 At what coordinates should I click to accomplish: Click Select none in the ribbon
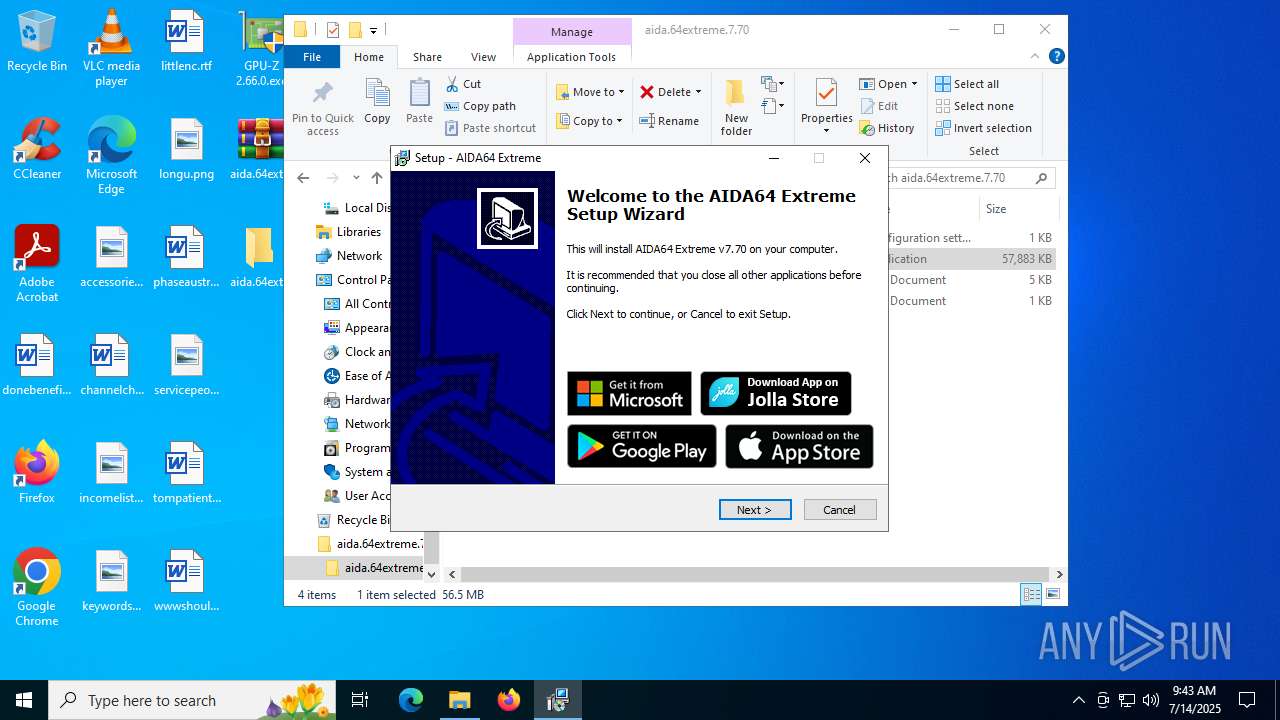tap(974, 106)
